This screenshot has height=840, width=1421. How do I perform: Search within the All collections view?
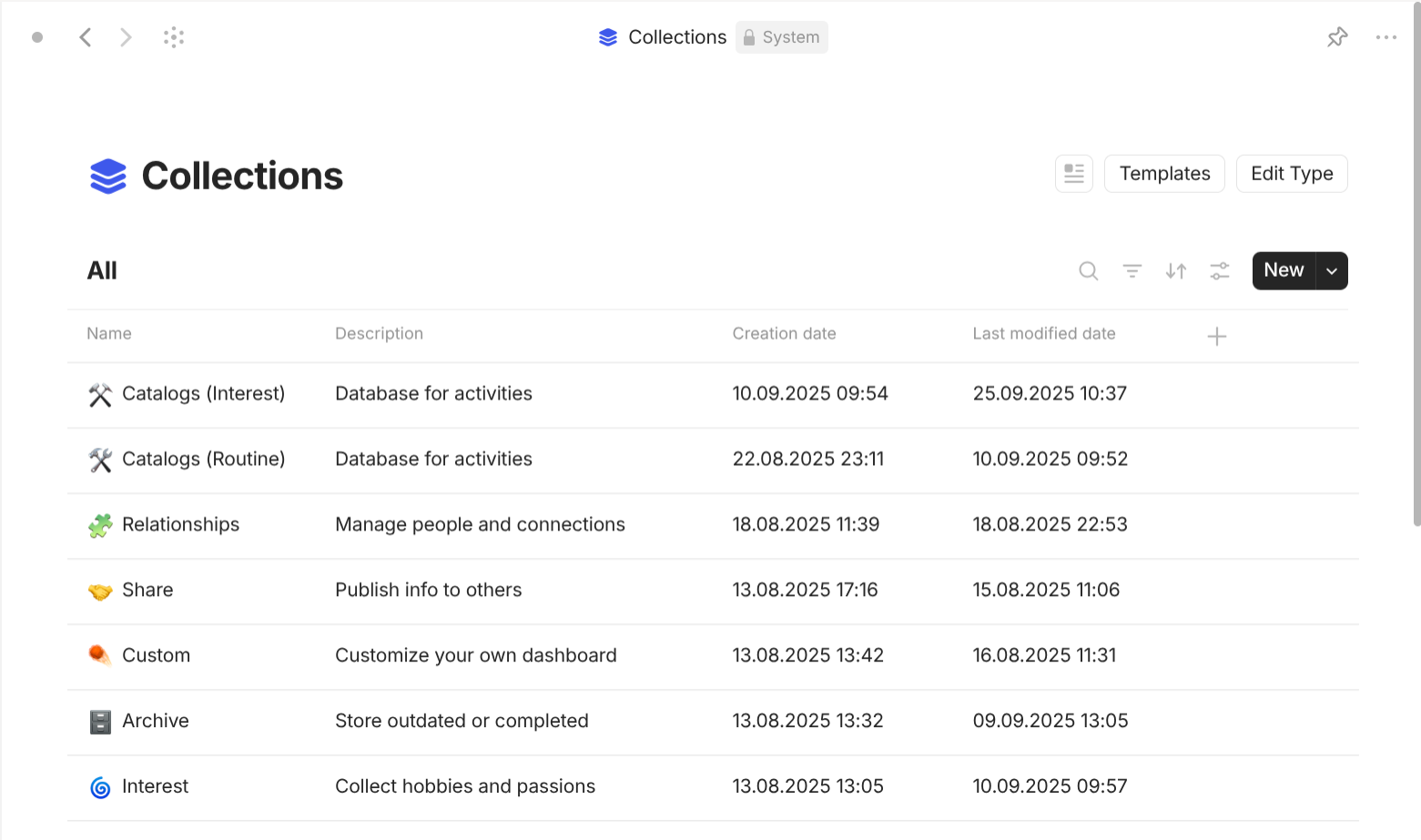point(1088,271)
